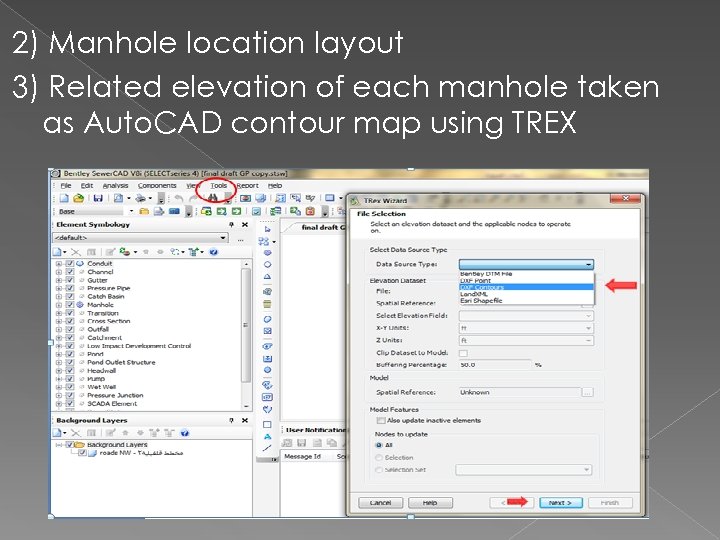The height and width of the screenshot is (540, 720).
Task: Click the Open folder icon in the main toolbar
Action: coord(79,198)
